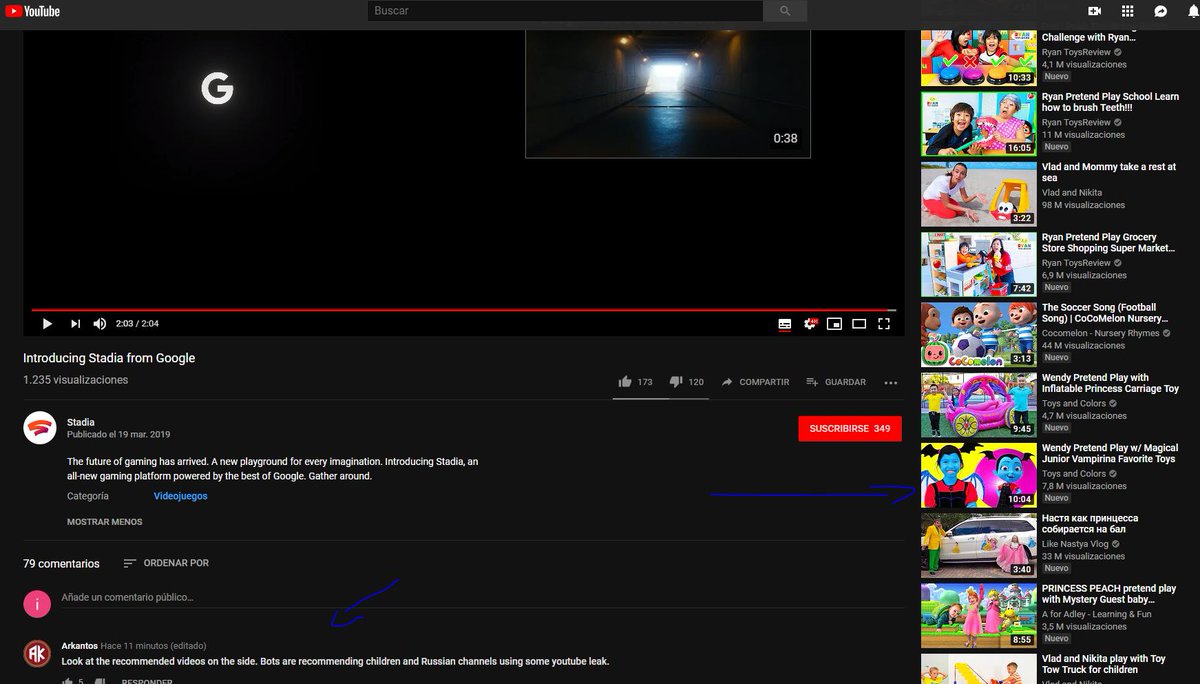Click the add public comment field
Viewport: 1200px width, 684px height.
tap(482, 598)
